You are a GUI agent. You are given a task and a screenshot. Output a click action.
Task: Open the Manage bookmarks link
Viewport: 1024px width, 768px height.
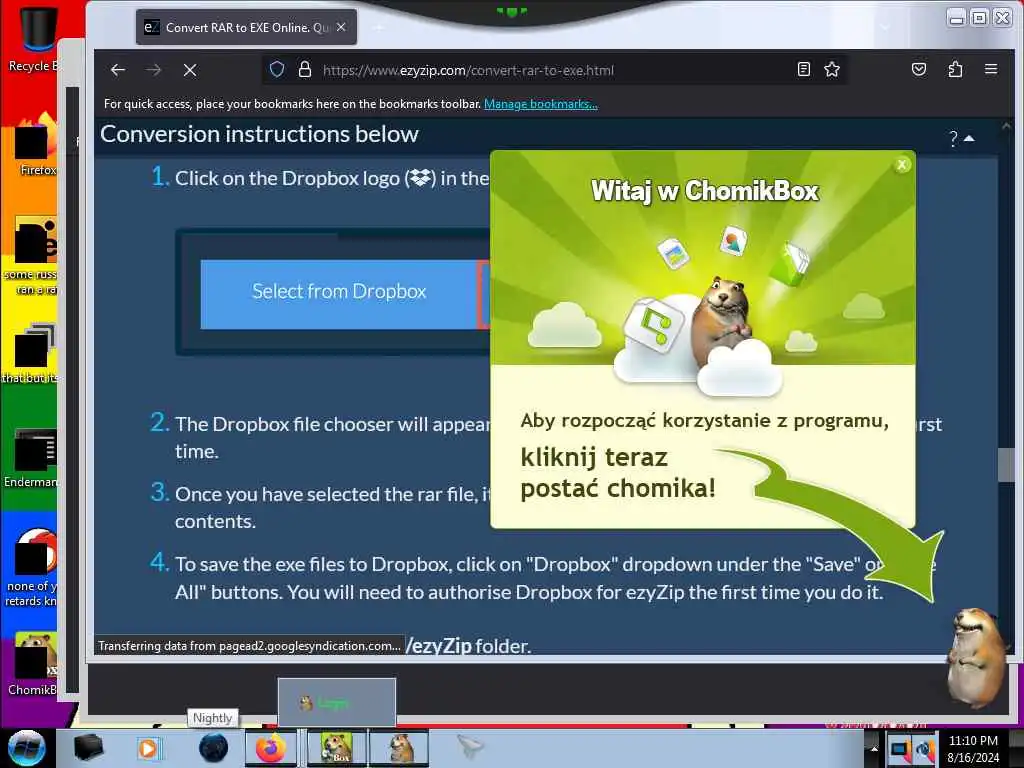pyautogui.click(x=540, y=104)
